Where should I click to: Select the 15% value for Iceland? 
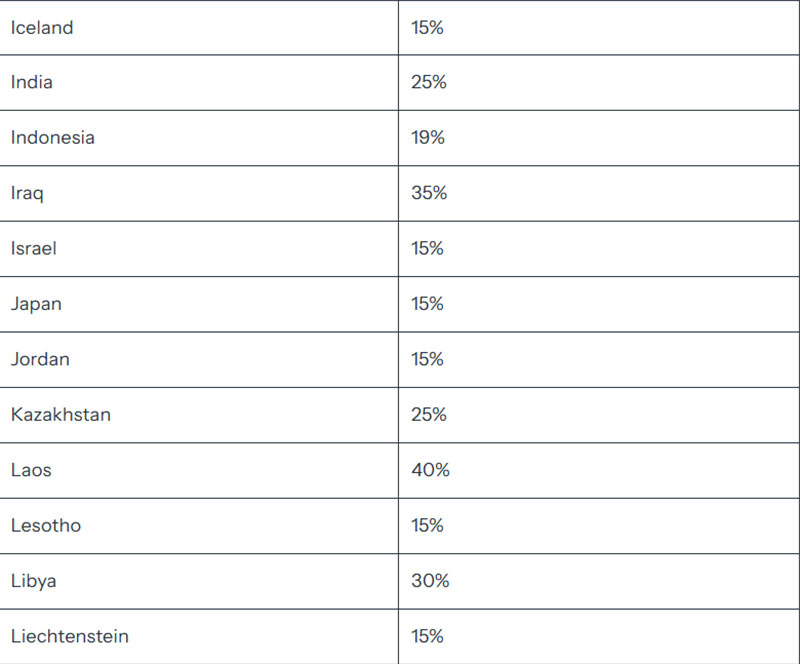coord(428,28)
